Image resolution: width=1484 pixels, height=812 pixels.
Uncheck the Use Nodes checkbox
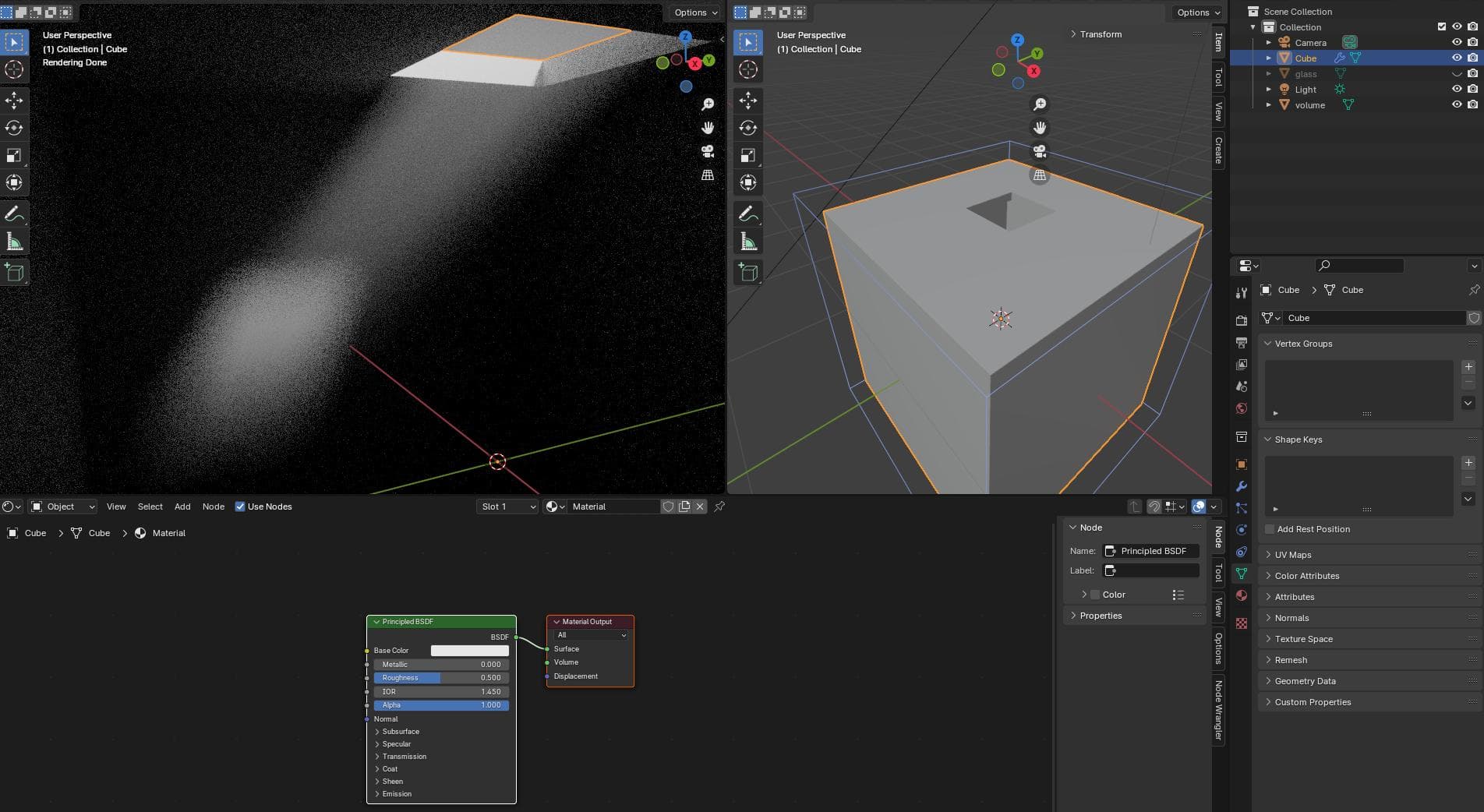pos(240,507)
